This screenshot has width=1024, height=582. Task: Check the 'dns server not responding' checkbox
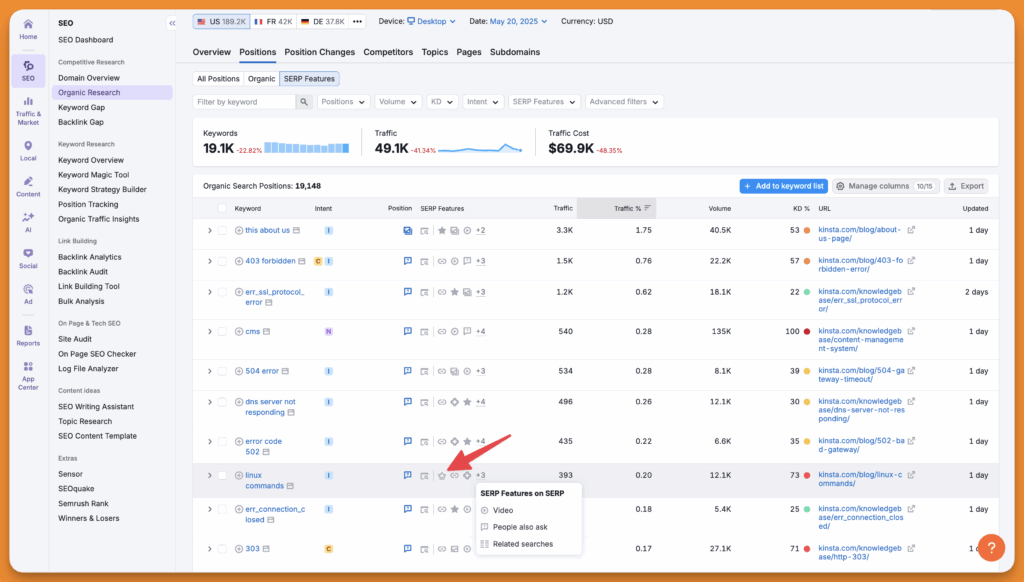pyautogui.click(x=222, y=402)
